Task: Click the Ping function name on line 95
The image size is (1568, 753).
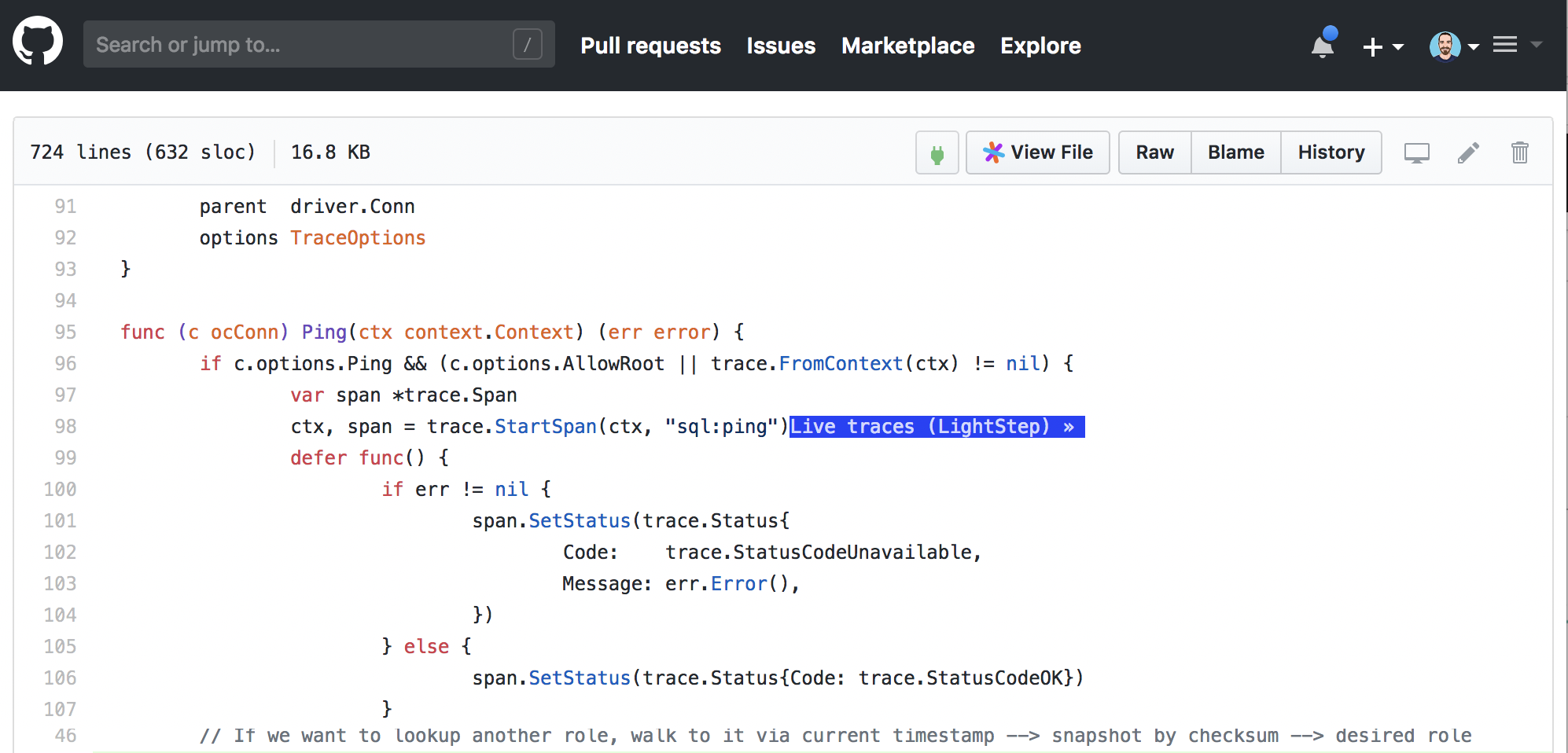Action: [324, 332]
